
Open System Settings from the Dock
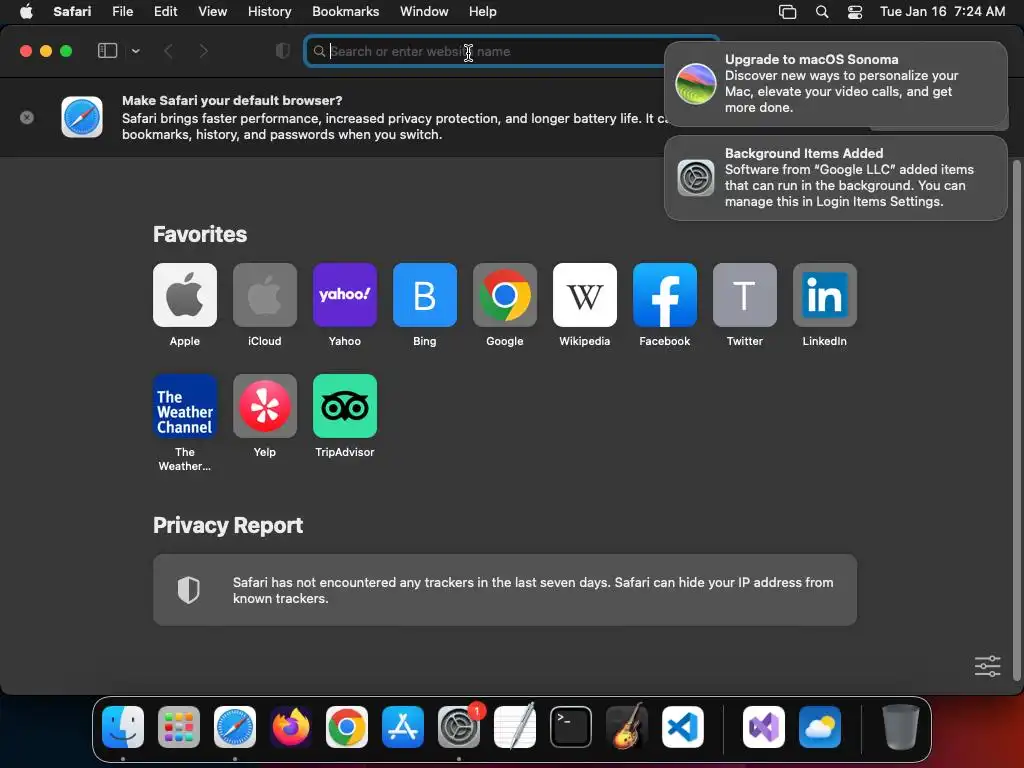[x=458, y=727]
